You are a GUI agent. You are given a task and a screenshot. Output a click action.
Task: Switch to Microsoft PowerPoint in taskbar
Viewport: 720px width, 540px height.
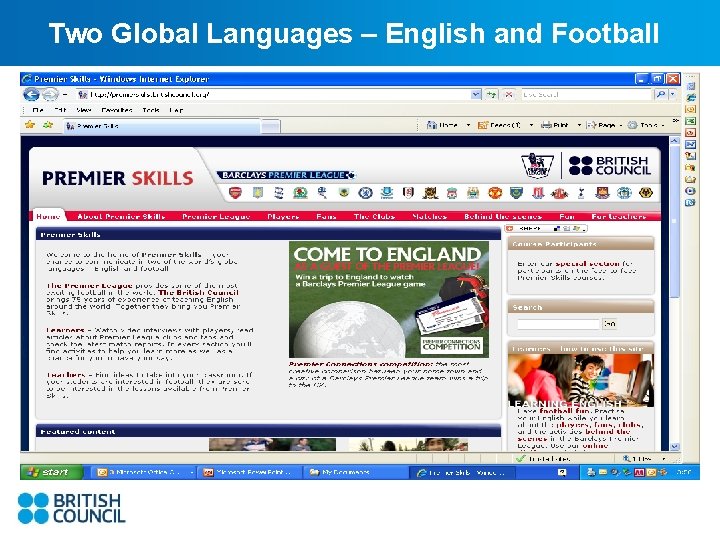(248, 472)
